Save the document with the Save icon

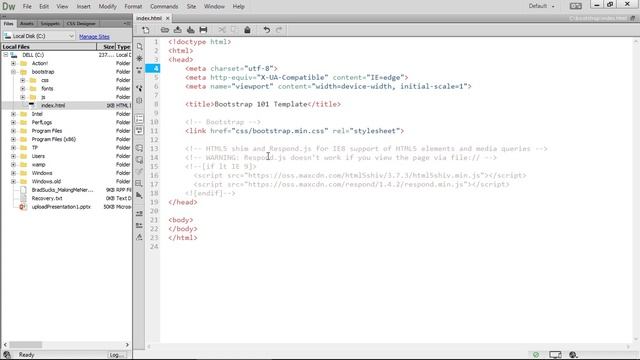point(178,30)
